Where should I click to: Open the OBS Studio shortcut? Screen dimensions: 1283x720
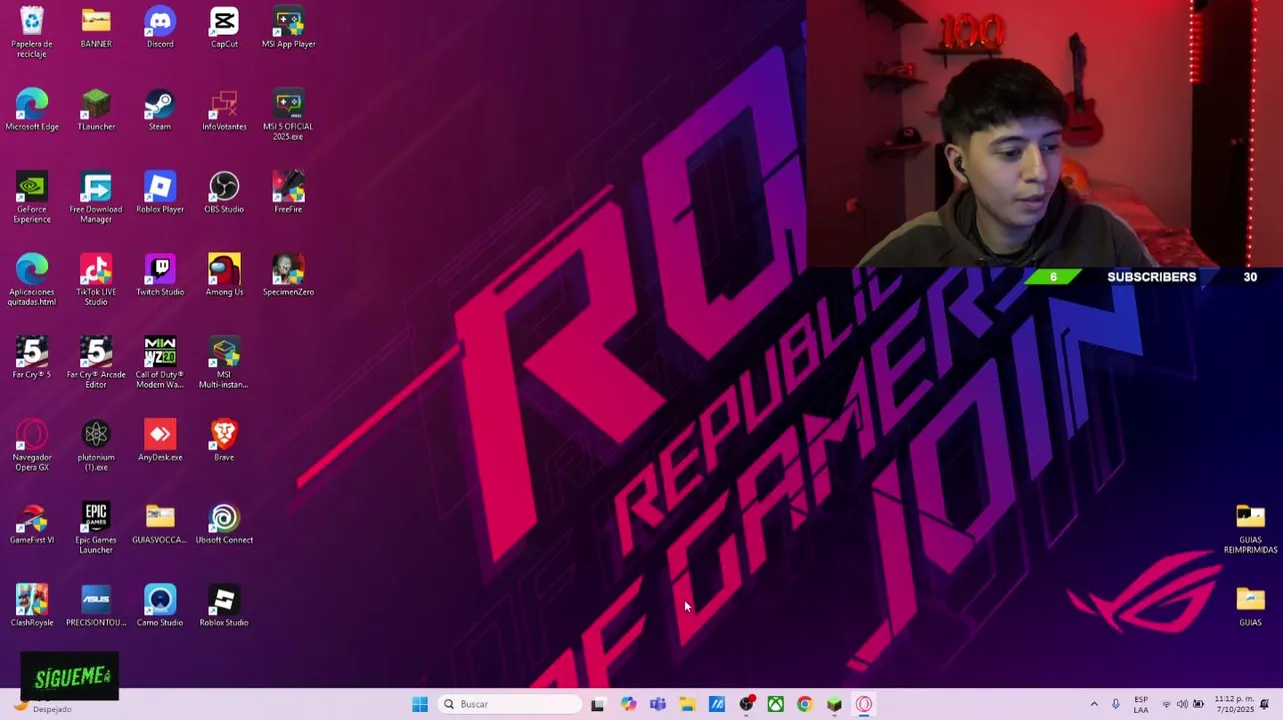pyautogui.click(x=224, y=192)
